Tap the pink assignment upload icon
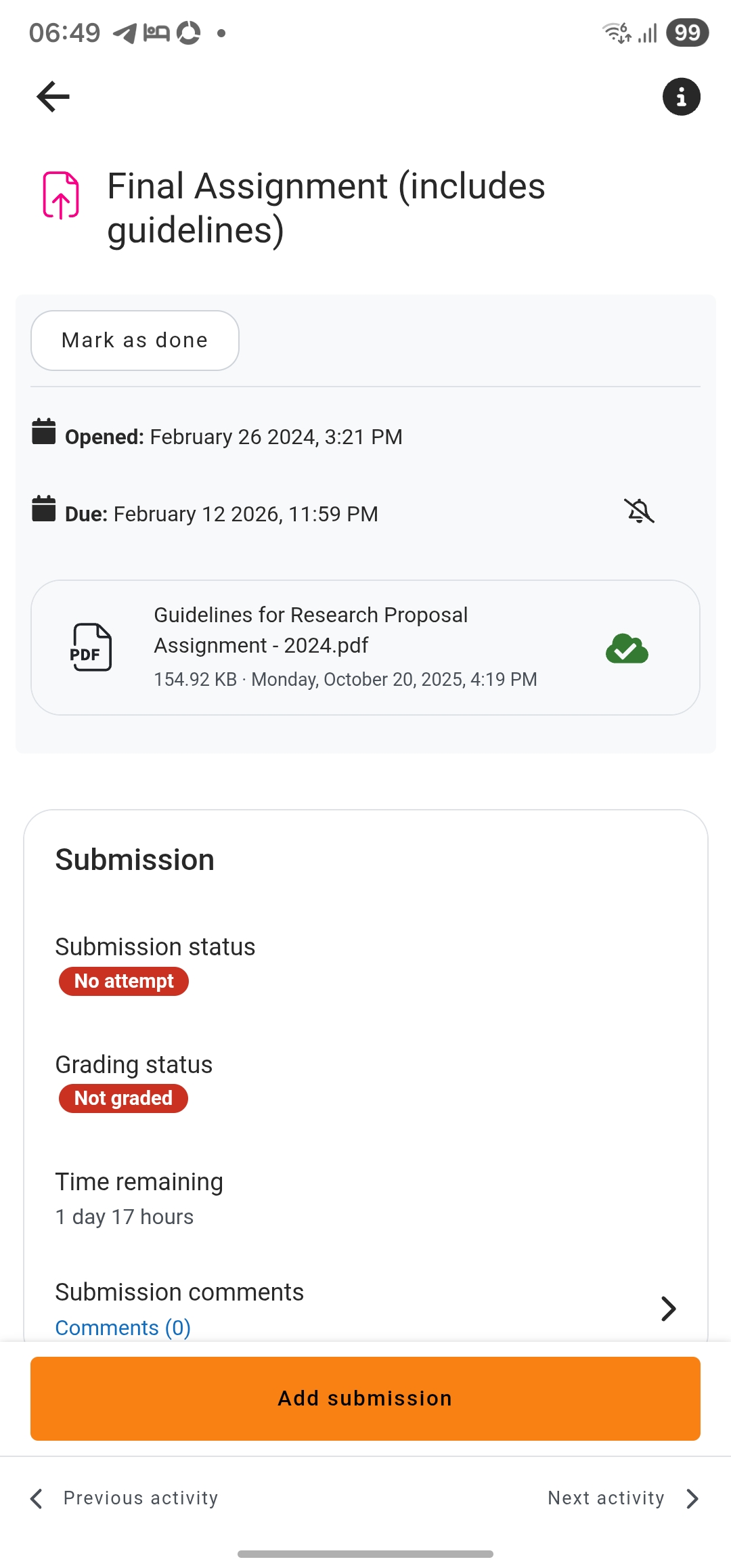Image resolution: width=731 pixels, height=1568 pixels. coord(61,195)
